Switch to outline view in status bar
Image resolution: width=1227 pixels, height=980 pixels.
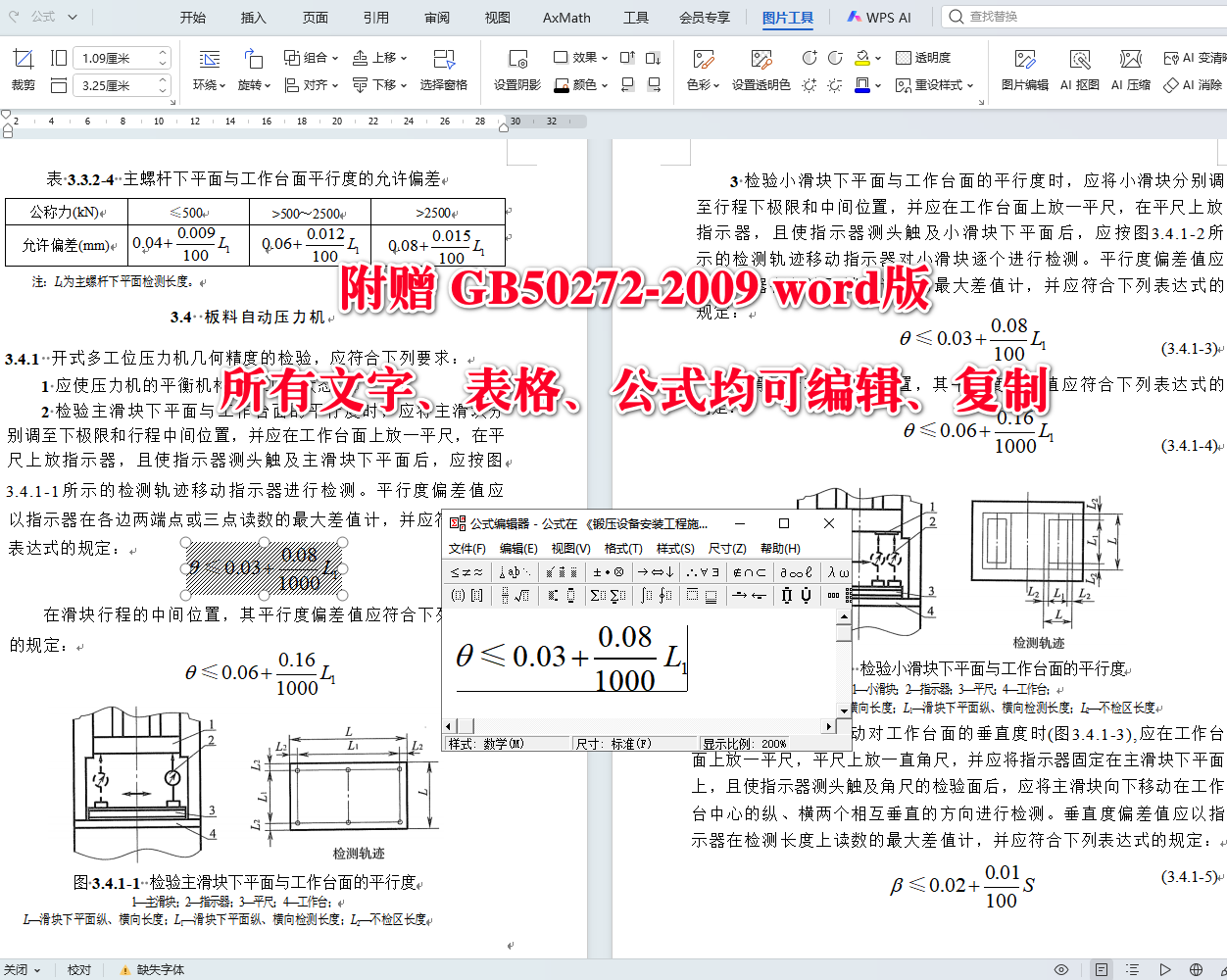(x=1134, y=970)
